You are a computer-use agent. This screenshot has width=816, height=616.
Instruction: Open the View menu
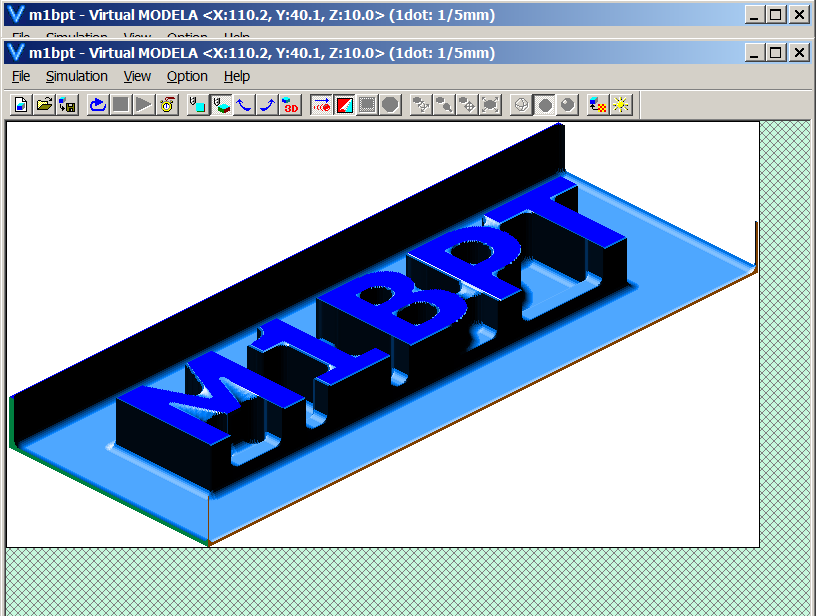pyautogui.click(x=136, y=76)
